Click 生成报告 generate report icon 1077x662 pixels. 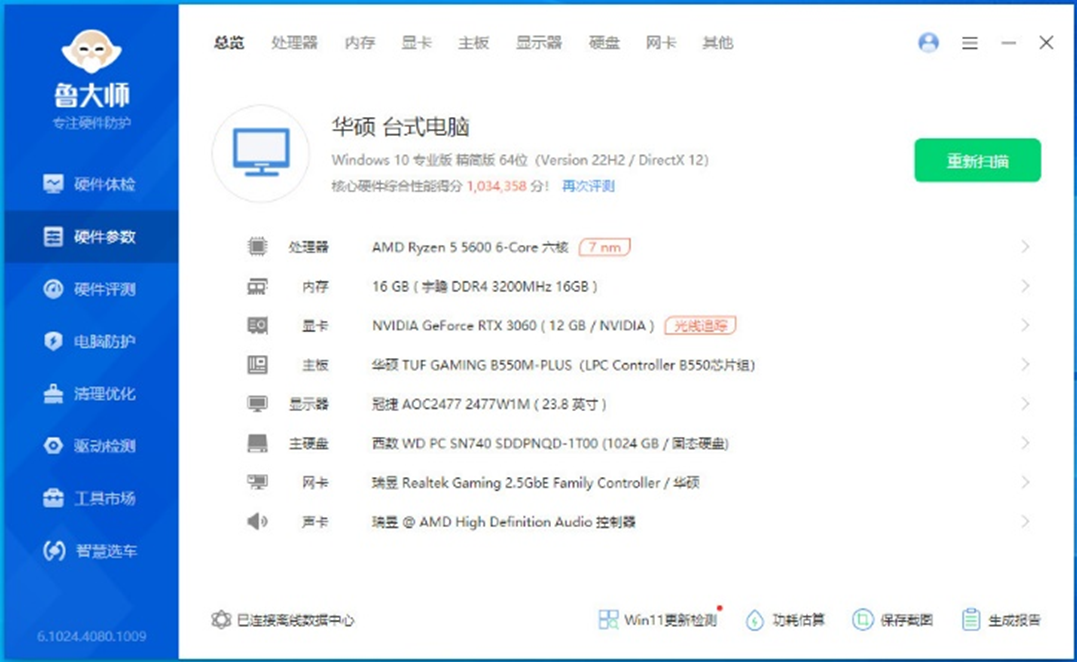click(x=970, y=620)
